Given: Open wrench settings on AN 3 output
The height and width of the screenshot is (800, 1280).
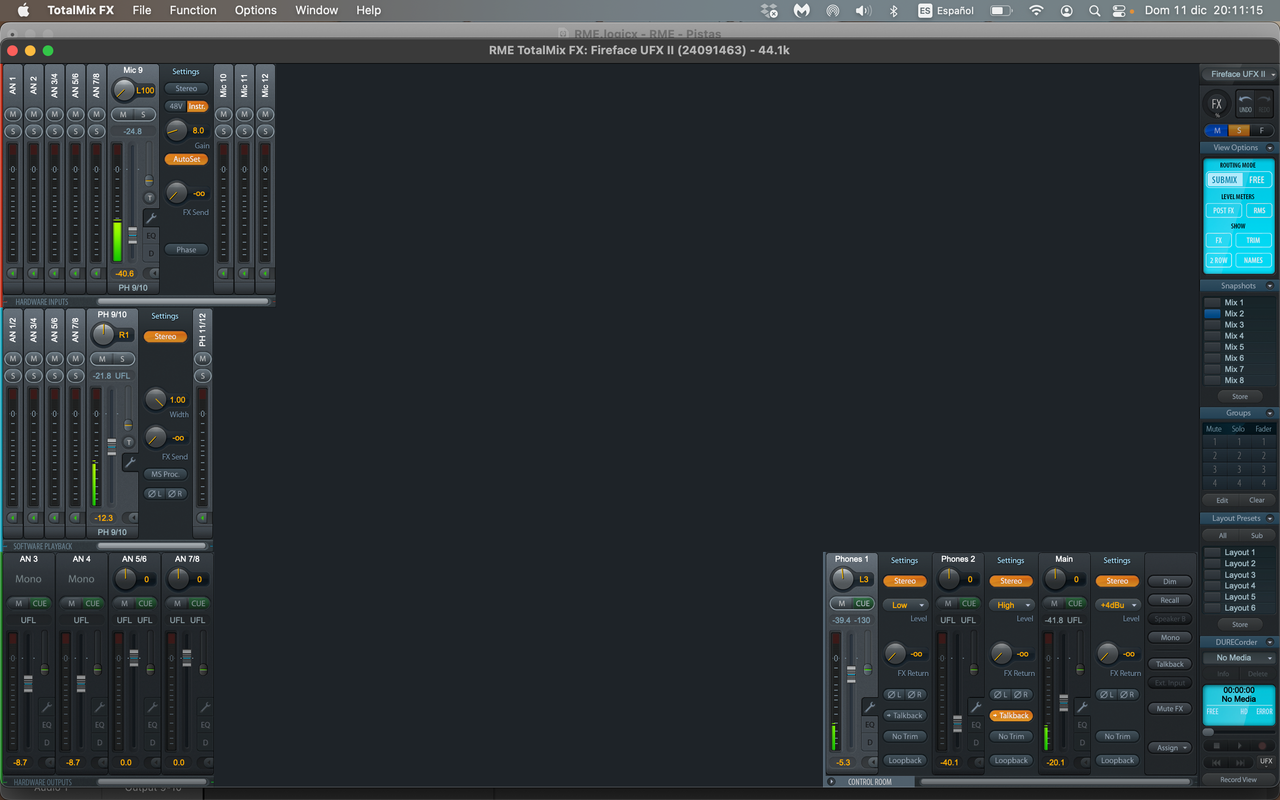Looking at the screenshot, I should (46, 707).
